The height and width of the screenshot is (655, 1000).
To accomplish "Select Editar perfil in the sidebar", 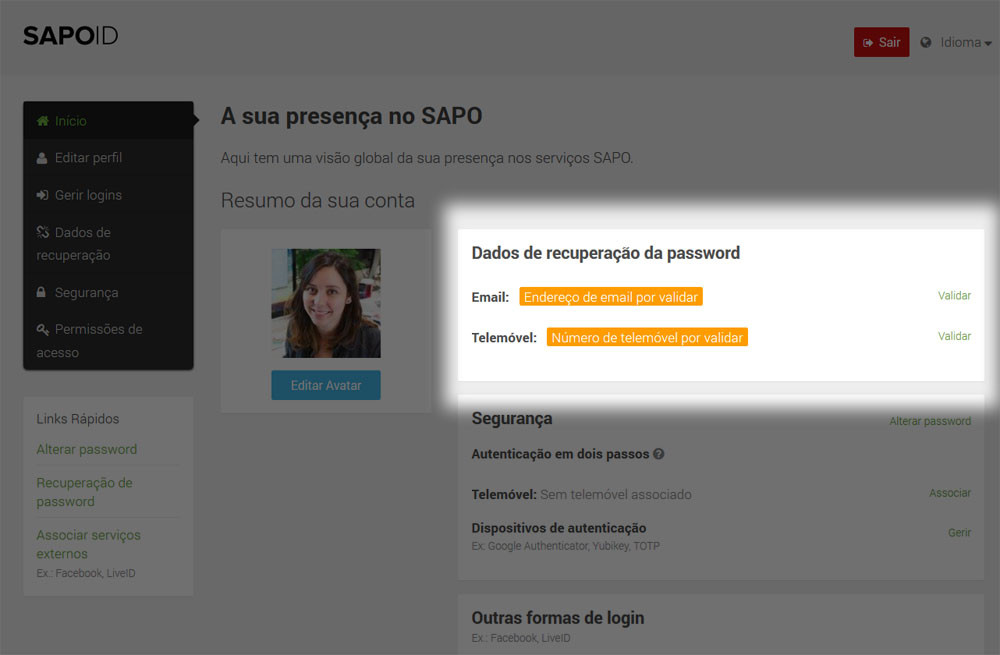I will click(88, 157).
